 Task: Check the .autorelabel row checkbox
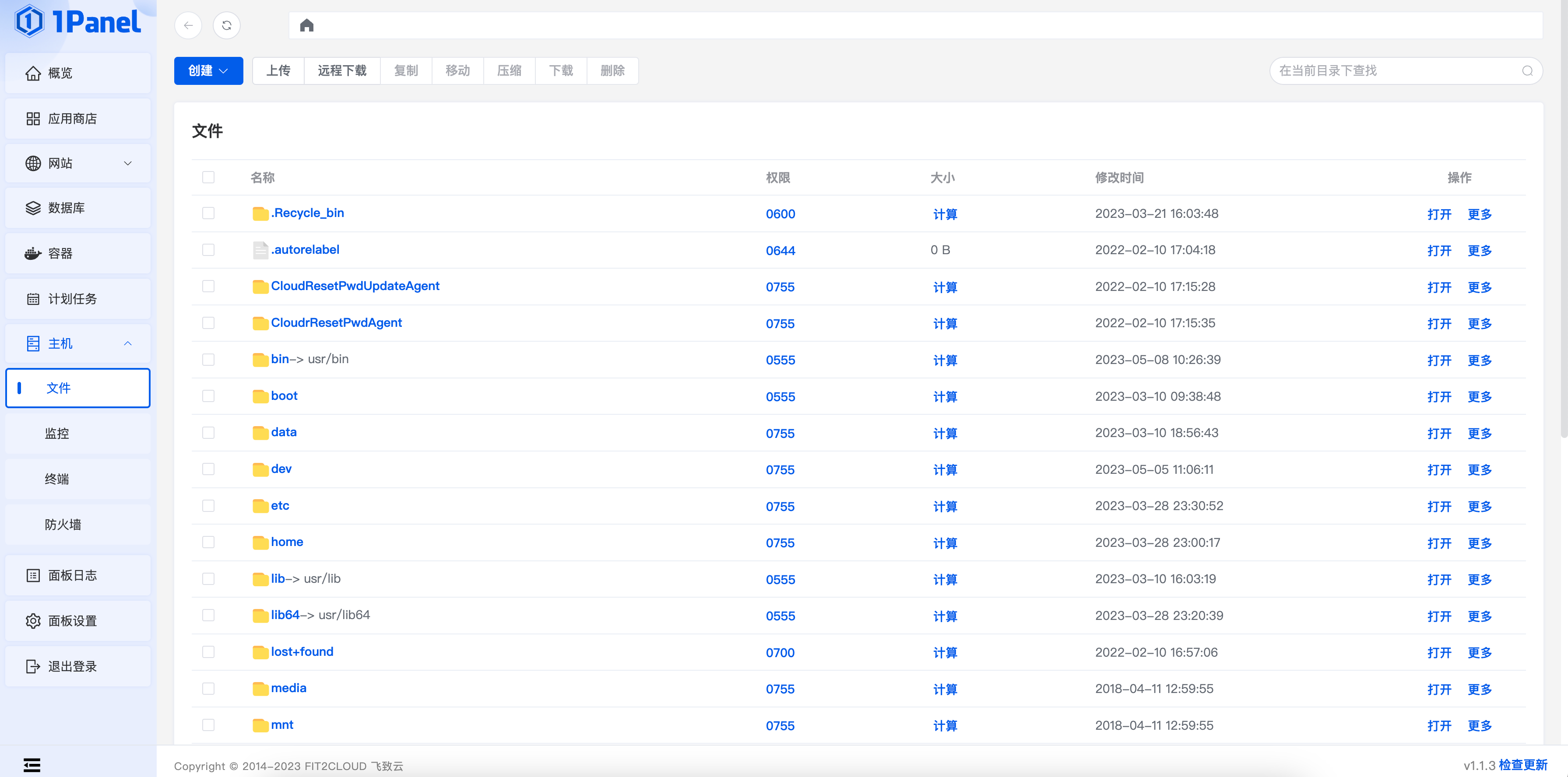coord(208,249)
